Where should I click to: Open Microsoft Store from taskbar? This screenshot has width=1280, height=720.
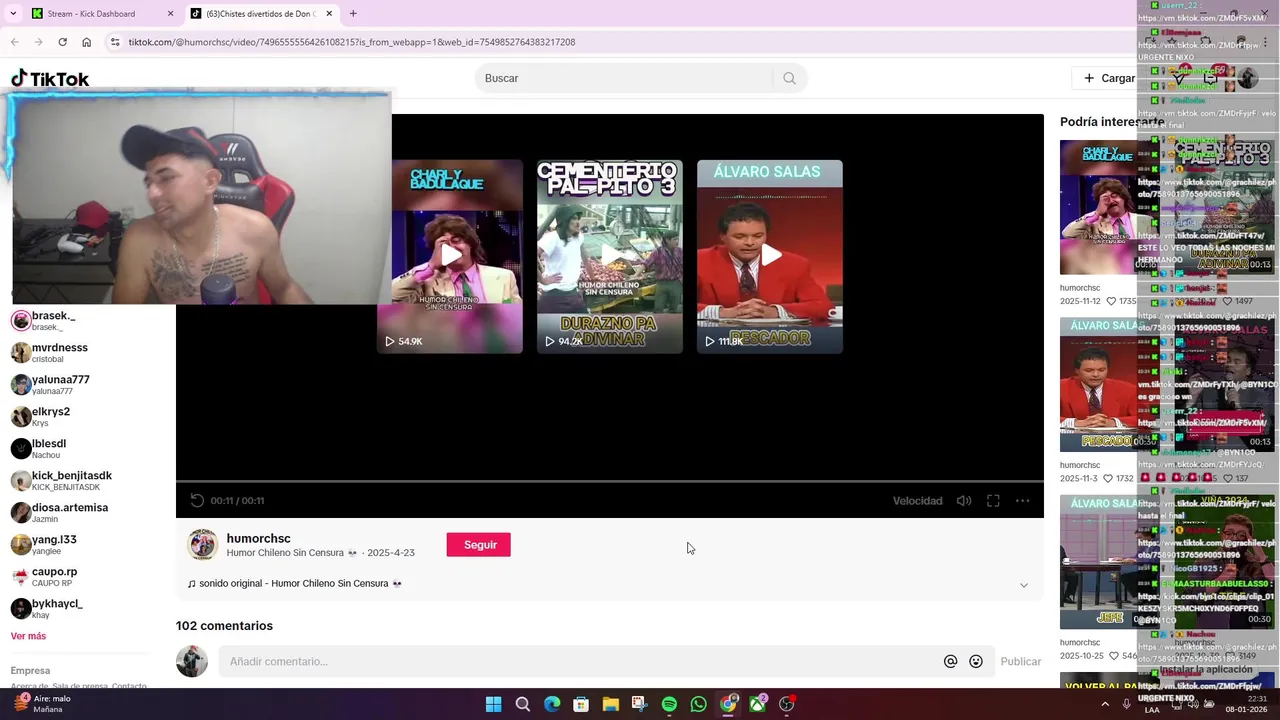pos(581,704)
